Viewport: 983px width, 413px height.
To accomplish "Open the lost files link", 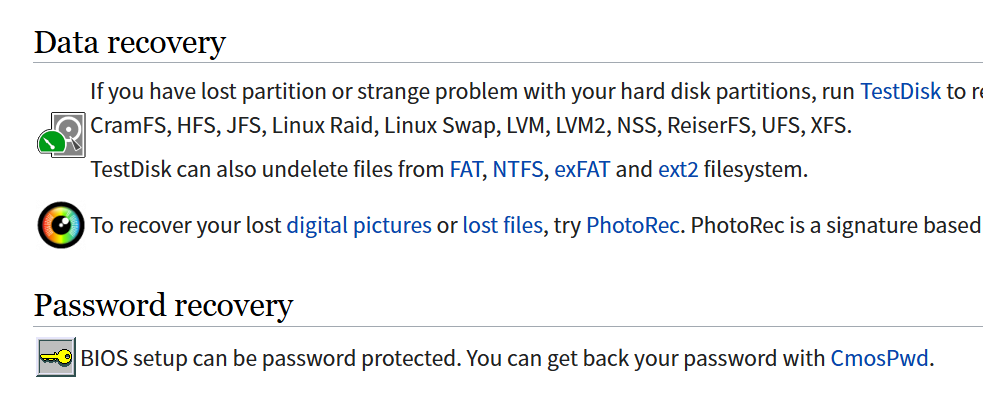I will 502,225.
